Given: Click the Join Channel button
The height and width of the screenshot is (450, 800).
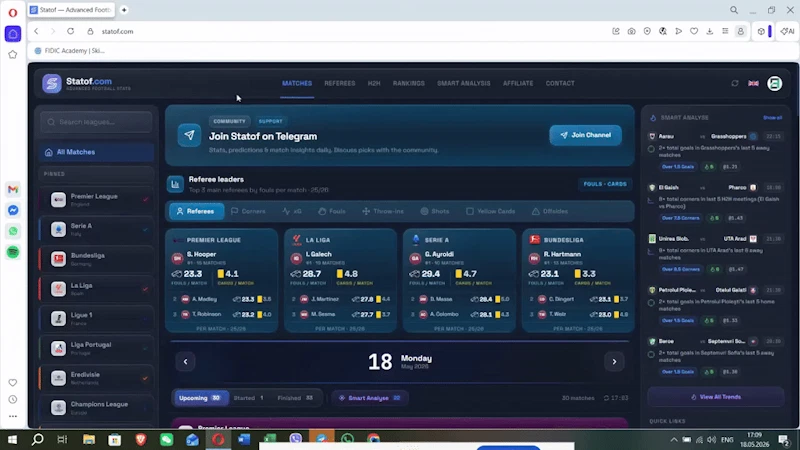Looking at the screenshot, I should pyautogui.click(x=585, y=135).
